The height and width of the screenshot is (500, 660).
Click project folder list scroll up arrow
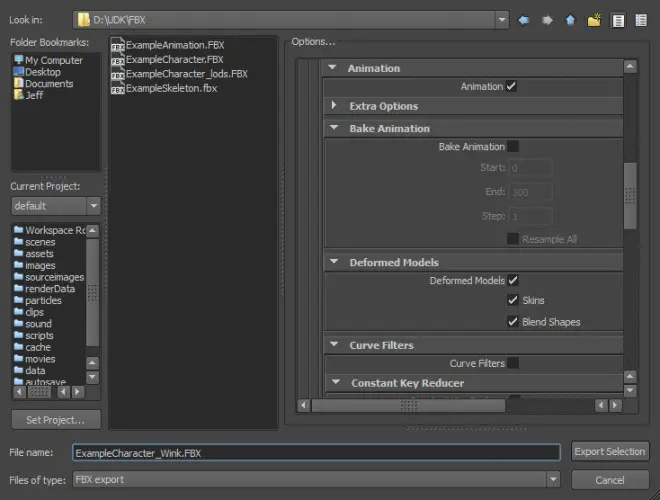point(92,231)
